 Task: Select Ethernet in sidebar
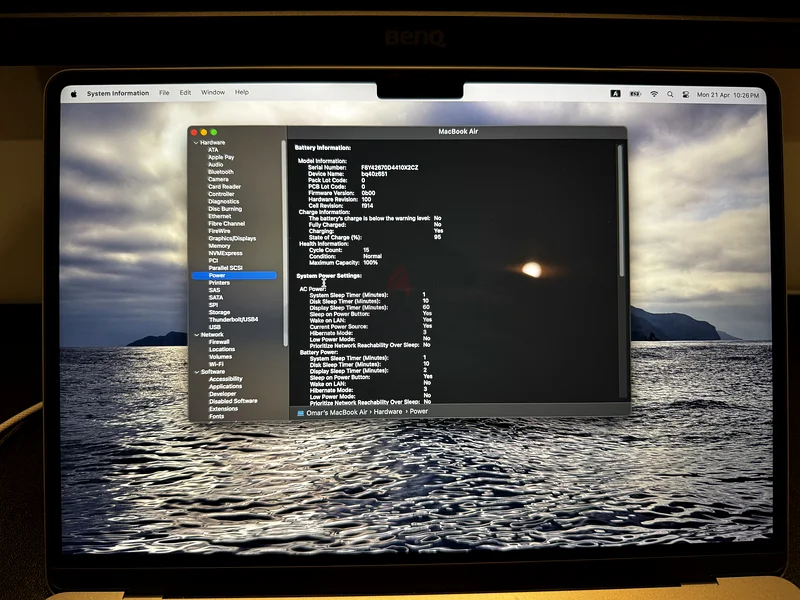(x=220, y=216)
